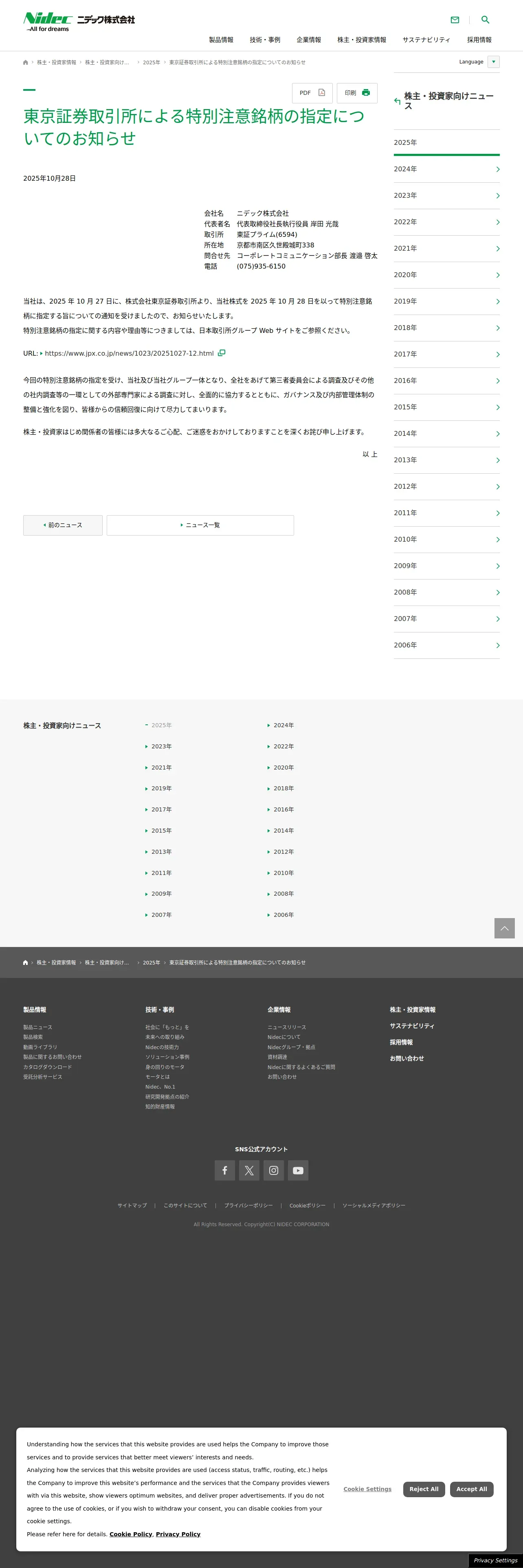Click the Nidec logo in header

click(x=79, y=22)
